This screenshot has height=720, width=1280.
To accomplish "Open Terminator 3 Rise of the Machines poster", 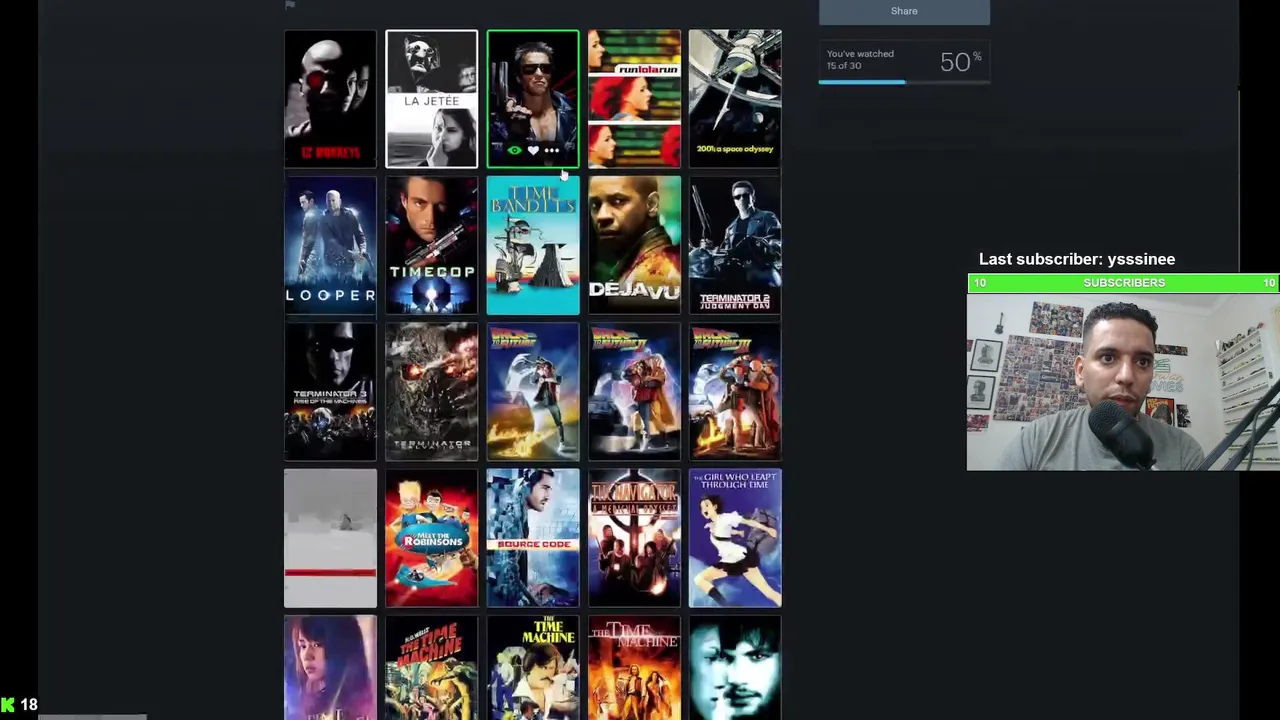I will click(x=330, y=392).
